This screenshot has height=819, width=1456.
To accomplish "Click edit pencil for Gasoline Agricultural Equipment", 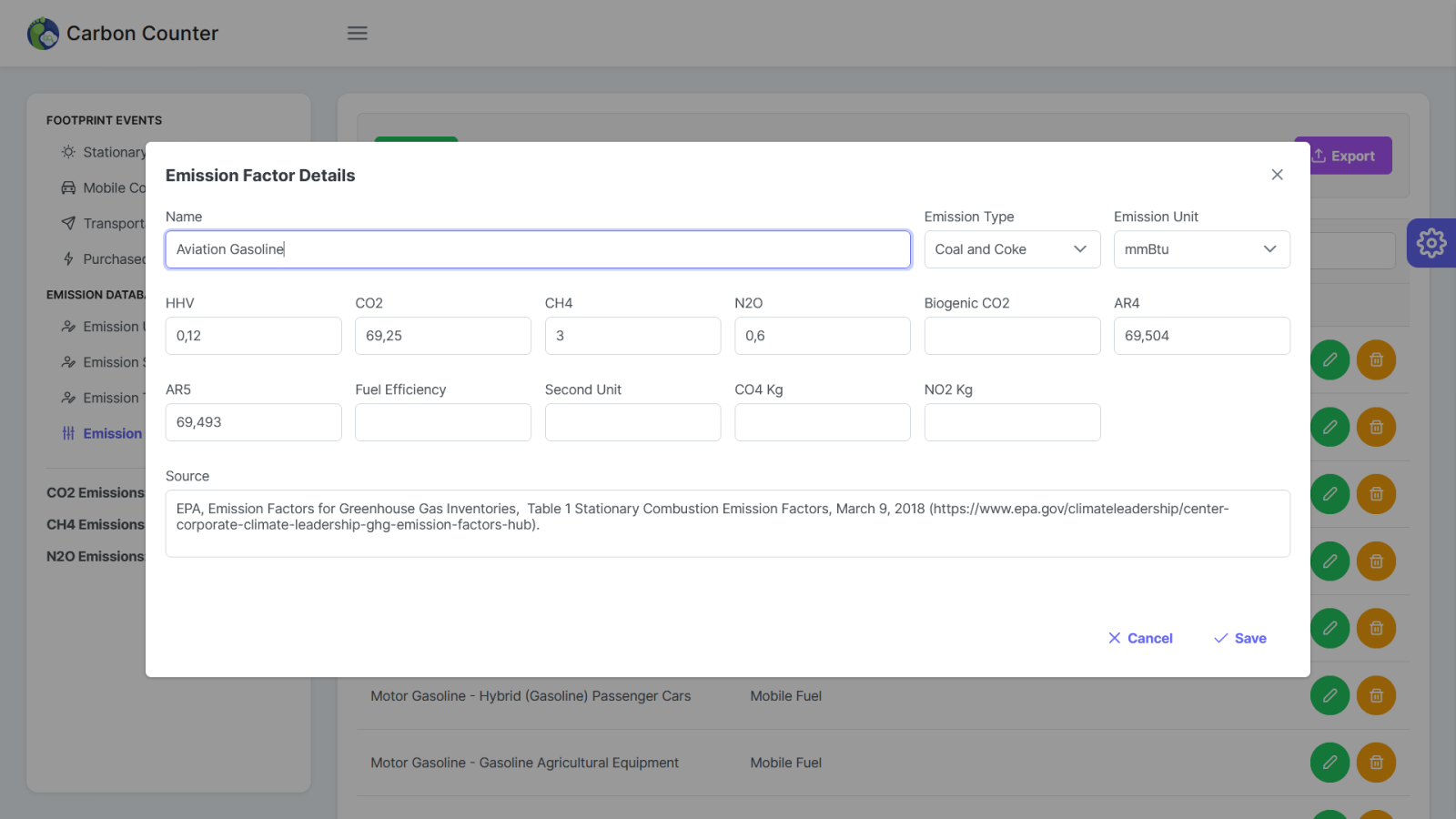I will click(1330, 763).
